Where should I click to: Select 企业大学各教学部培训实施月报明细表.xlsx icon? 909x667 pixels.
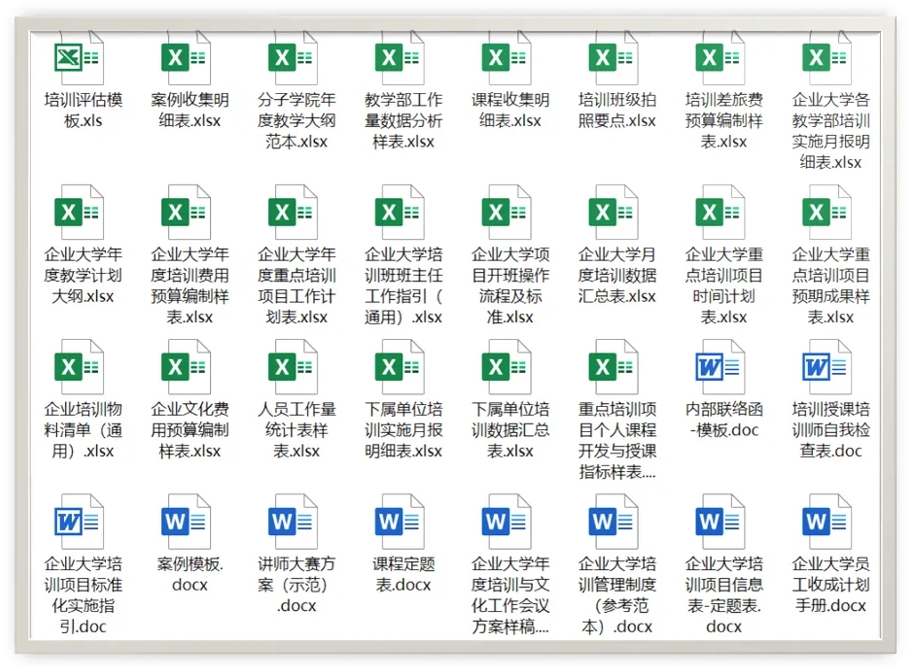[827, 57]
